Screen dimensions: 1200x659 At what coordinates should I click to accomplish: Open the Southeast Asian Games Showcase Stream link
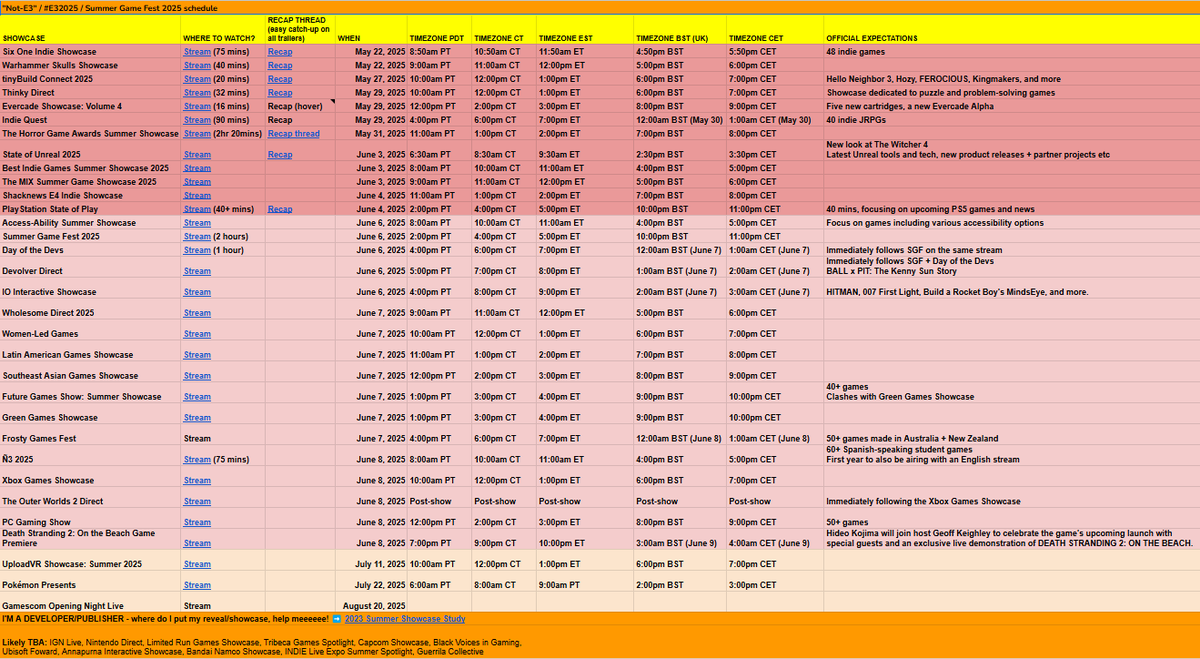(197, 376)
